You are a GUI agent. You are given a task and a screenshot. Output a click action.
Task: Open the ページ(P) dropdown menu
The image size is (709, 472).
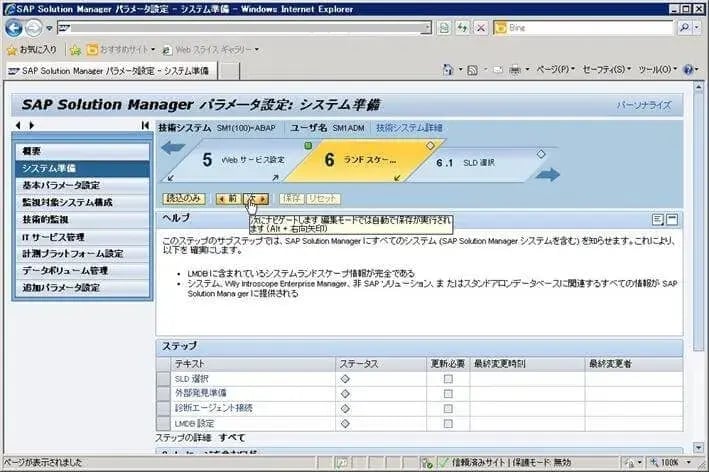(554, 70)
